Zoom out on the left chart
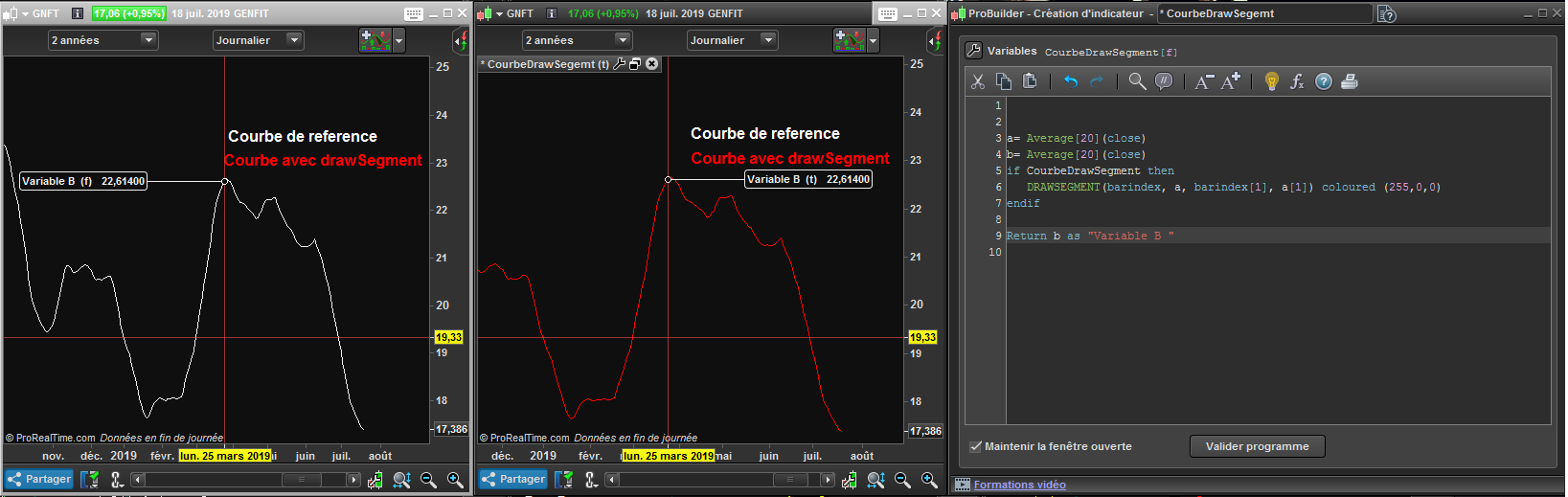The image size is (1568, 497). click(x=428, y=480)
